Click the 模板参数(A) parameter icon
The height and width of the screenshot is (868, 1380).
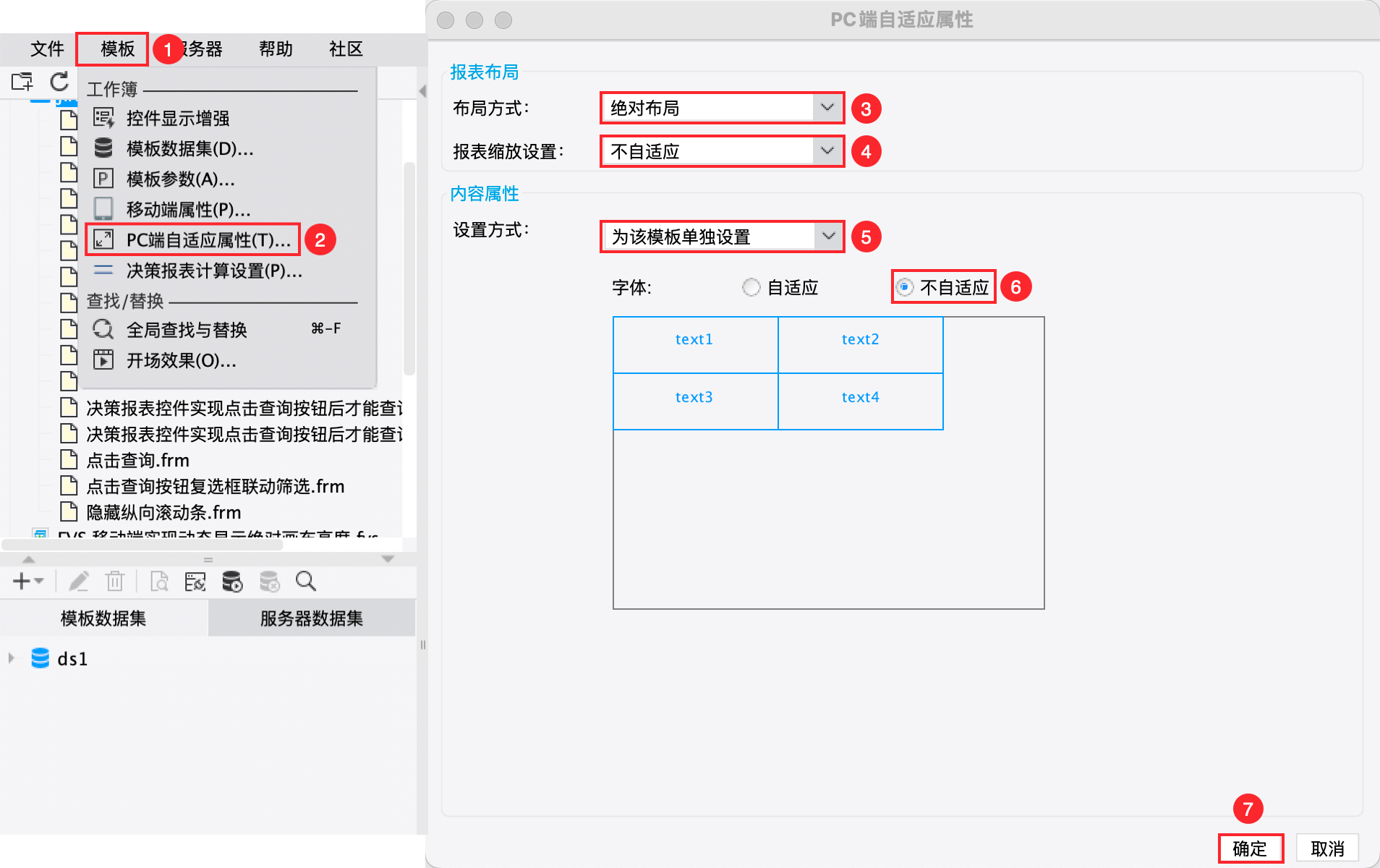[103, 179]
